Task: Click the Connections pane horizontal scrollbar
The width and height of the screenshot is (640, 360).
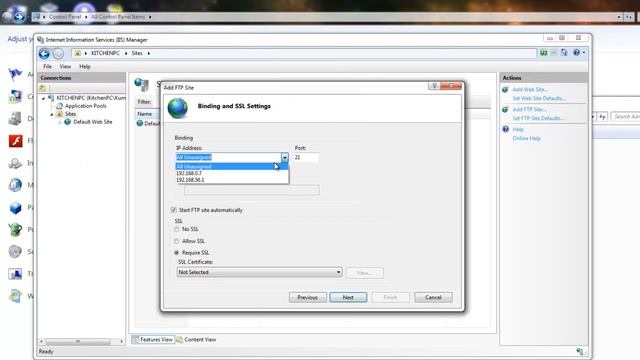Action: click(x=81, y=341)
